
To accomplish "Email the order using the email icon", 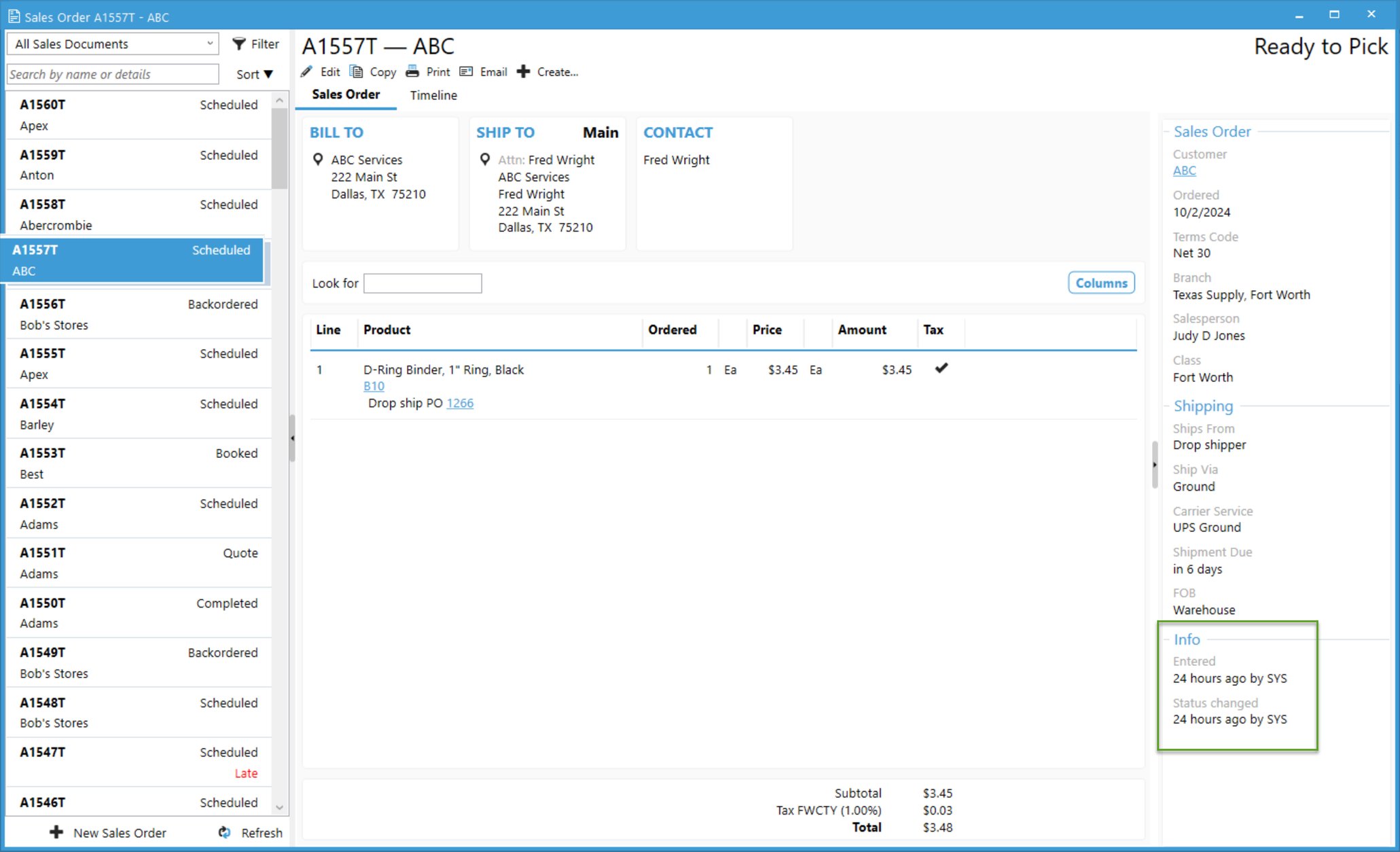I will coord(466,71).
